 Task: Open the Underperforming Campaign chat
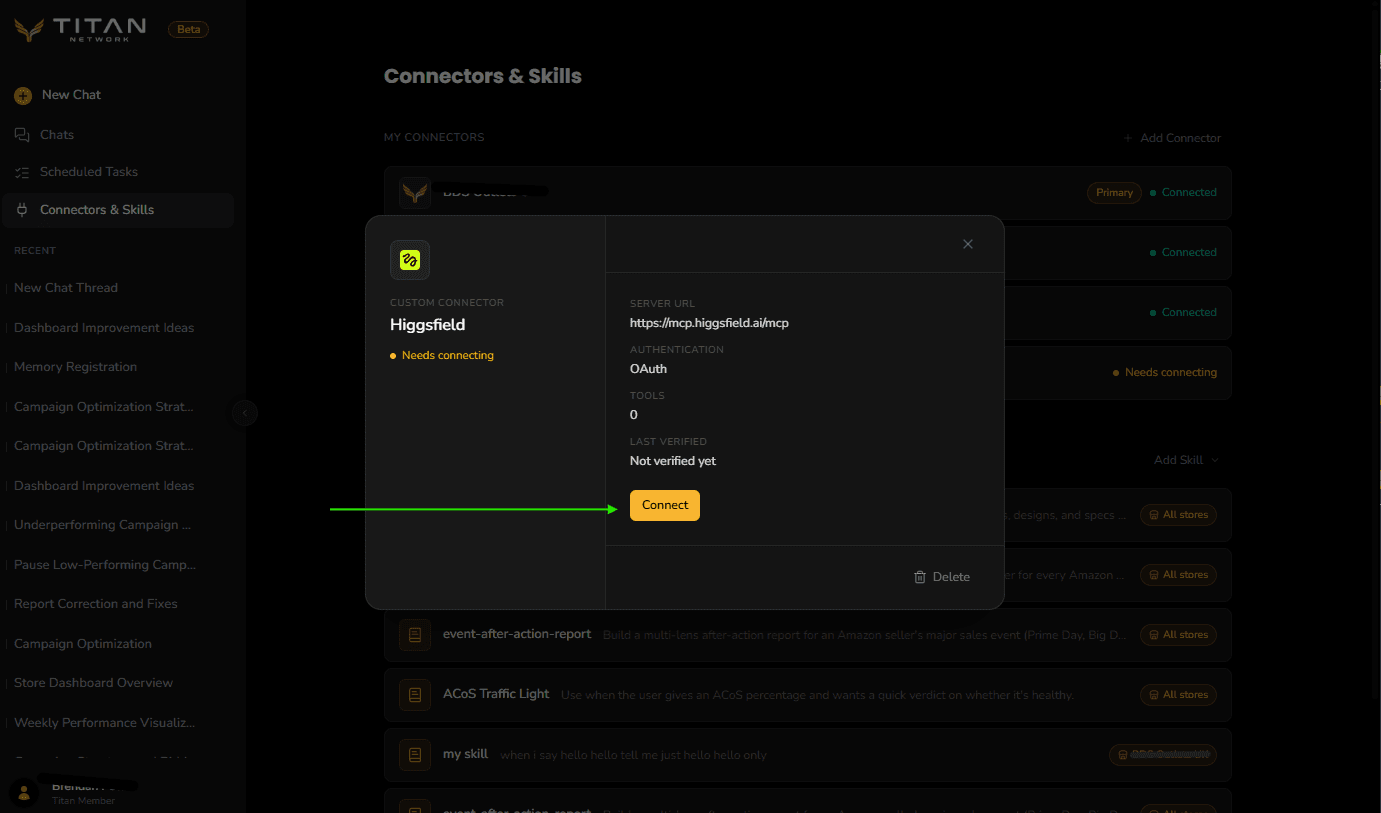103,525
